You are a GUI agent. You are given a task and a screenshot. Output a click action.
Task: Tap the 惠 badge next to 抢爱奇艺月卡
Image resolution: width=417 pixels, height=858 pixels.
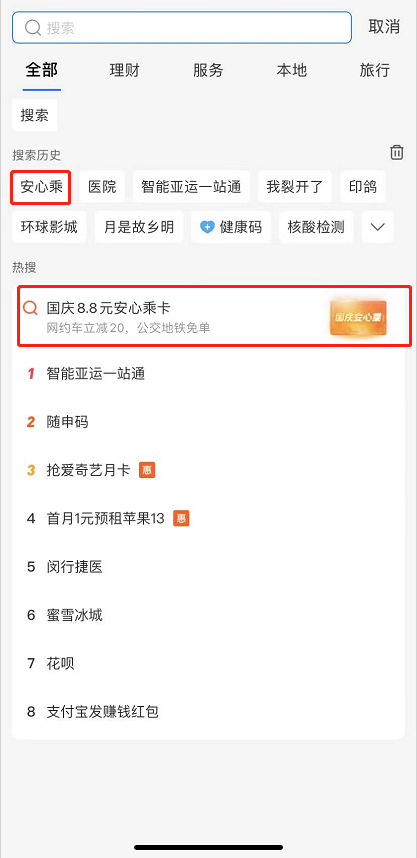(x=147, y=469)
